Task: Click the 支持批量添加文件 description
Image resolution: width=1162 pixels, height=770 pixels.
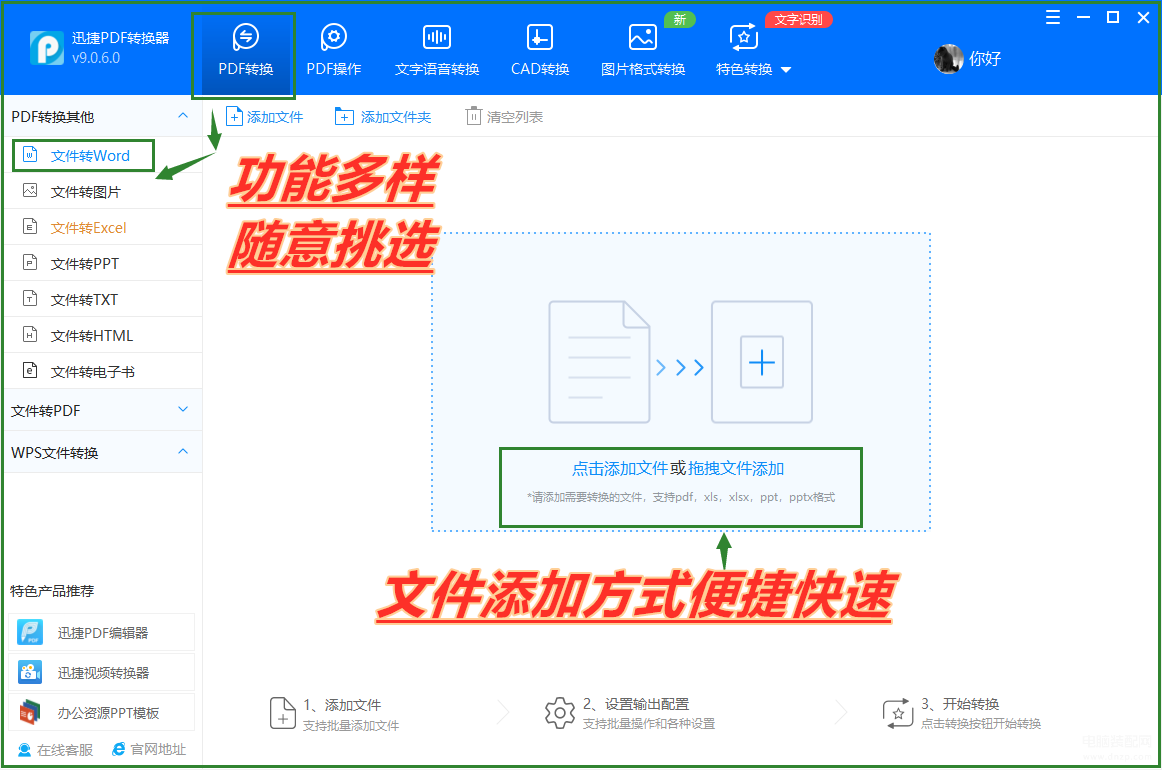Action: tap(351, 726)
